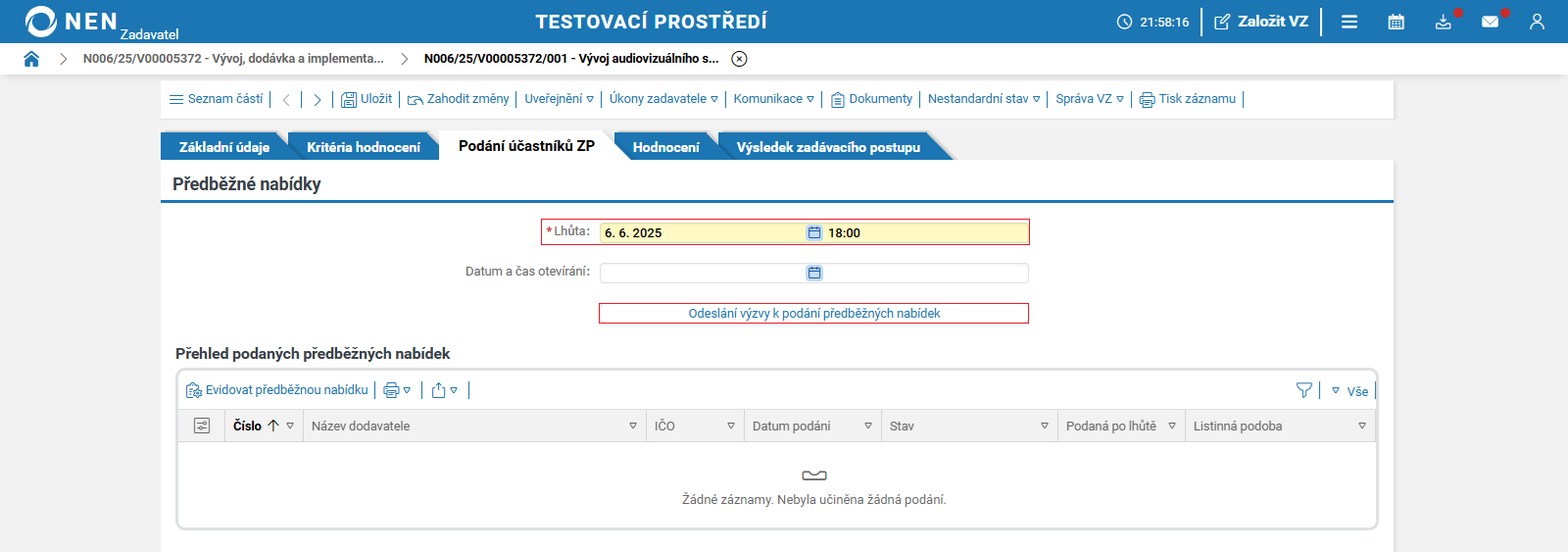
Task: Open the Výsledek zadávacího postupu tab
Action: pos(828,147)
